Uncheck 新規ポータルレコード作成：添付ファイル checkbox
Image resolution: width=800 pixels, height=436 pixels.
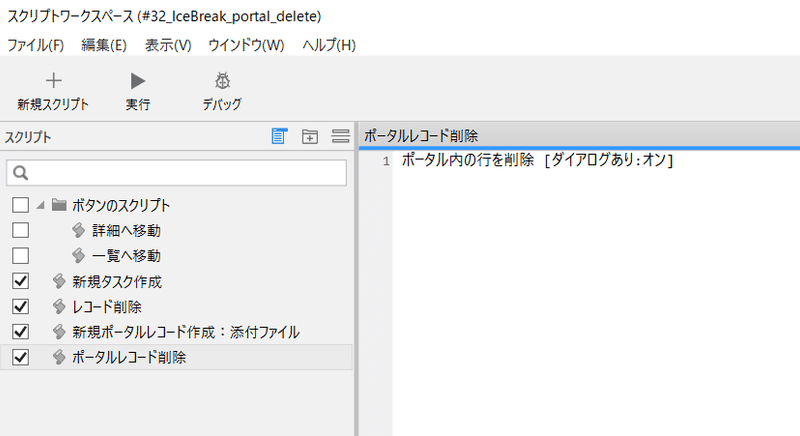tap(20, 332)
